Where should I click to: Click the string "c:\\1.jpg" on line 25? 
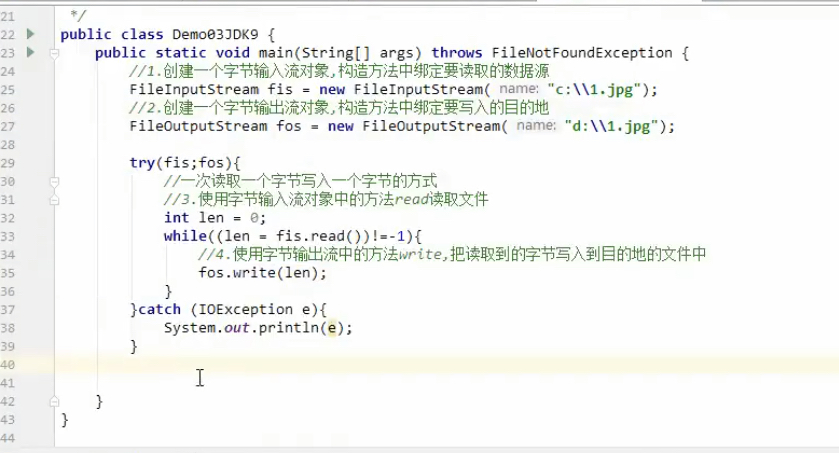pyautogui.click(x=594, y=90)
